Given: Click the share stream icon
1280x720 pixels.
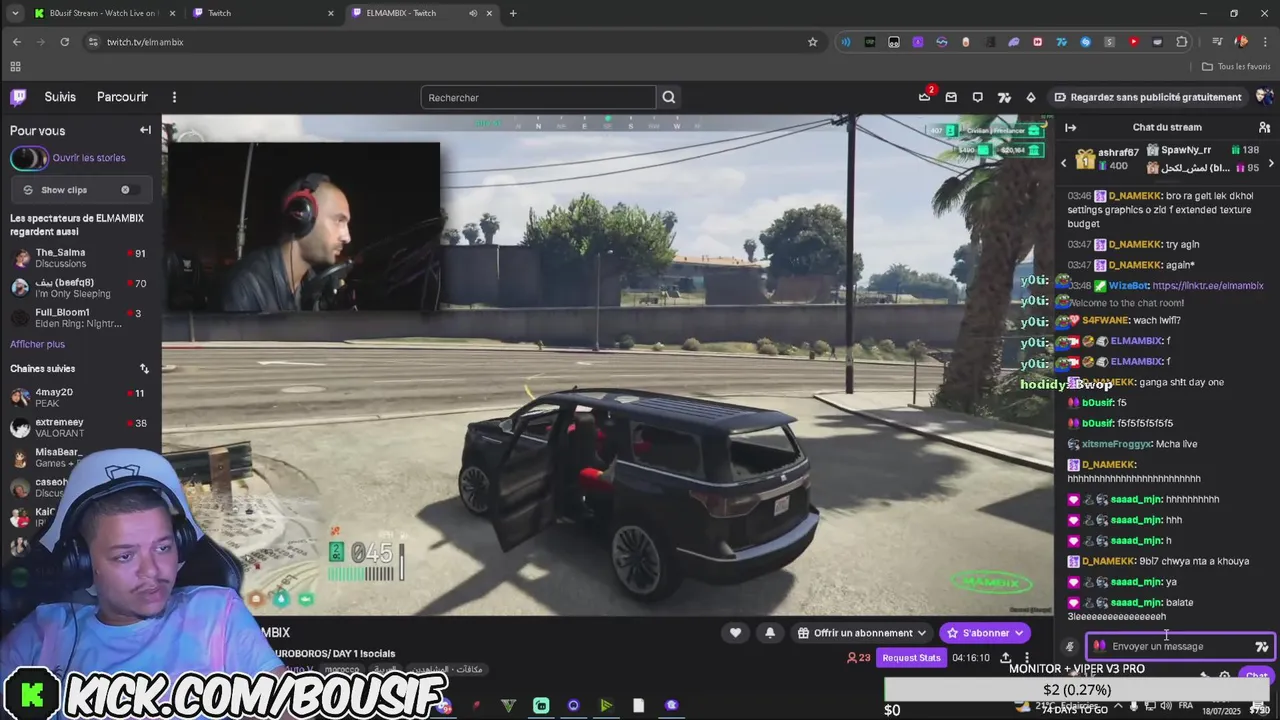Looking at the screenshot, I should coord(1005,657).
